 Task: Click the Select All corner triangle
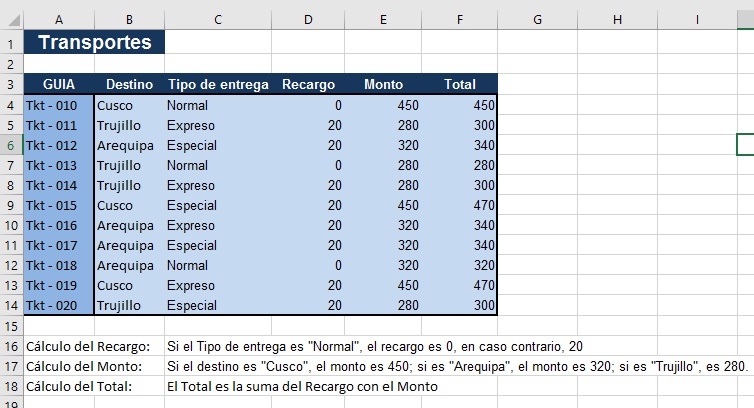[13, 20]
